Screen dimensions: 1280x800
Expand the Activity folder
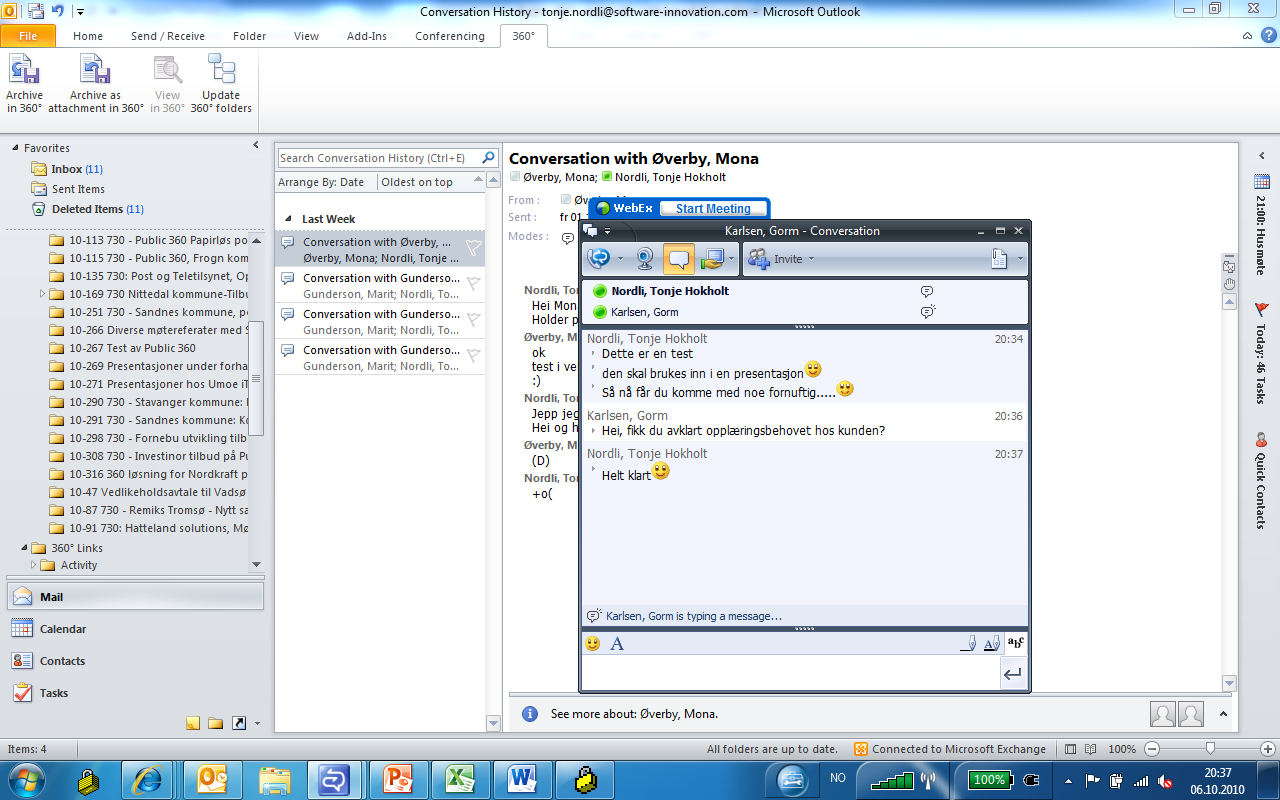33,565
